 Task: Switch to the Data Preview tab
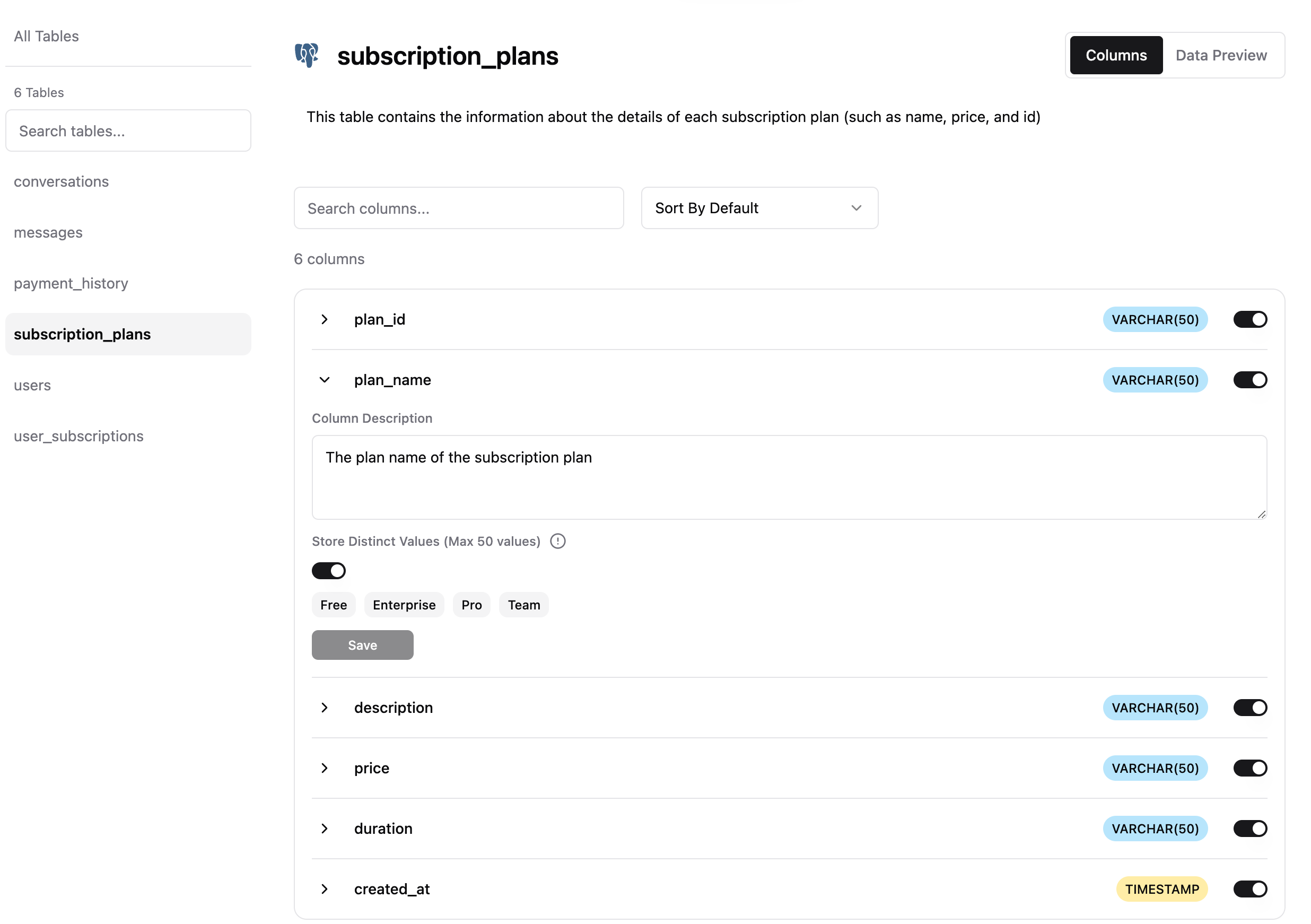1221,55
